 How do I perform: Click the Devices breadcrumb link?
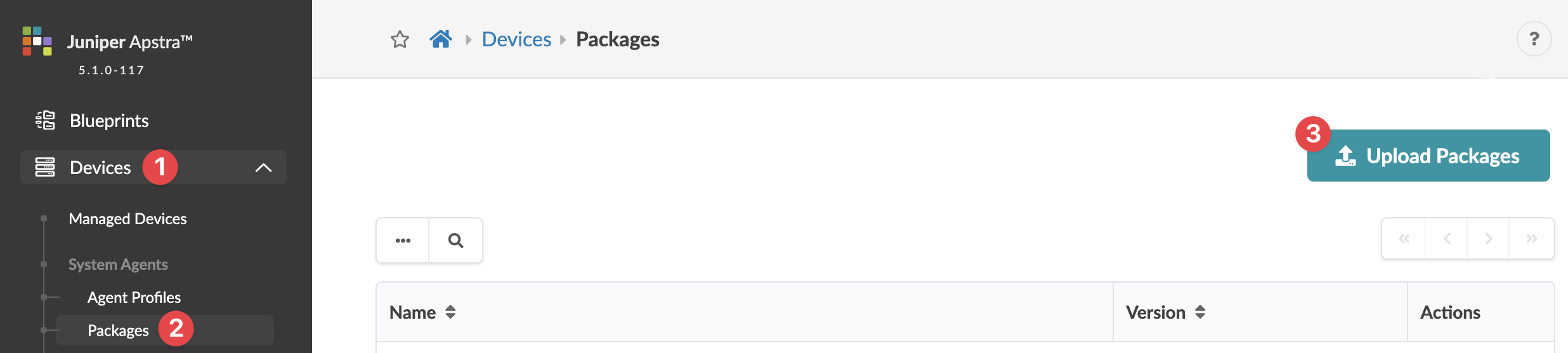[516, 39]
